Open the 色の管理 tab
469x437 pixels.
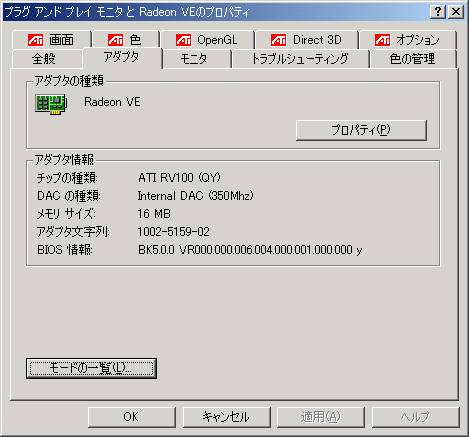[412, 59]
